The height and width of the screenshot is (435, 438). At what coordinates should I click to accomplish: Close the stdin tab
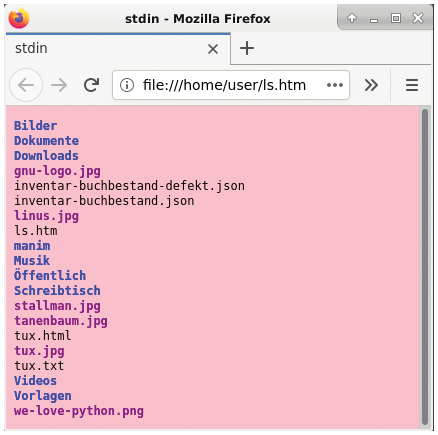tap(213, 49)
